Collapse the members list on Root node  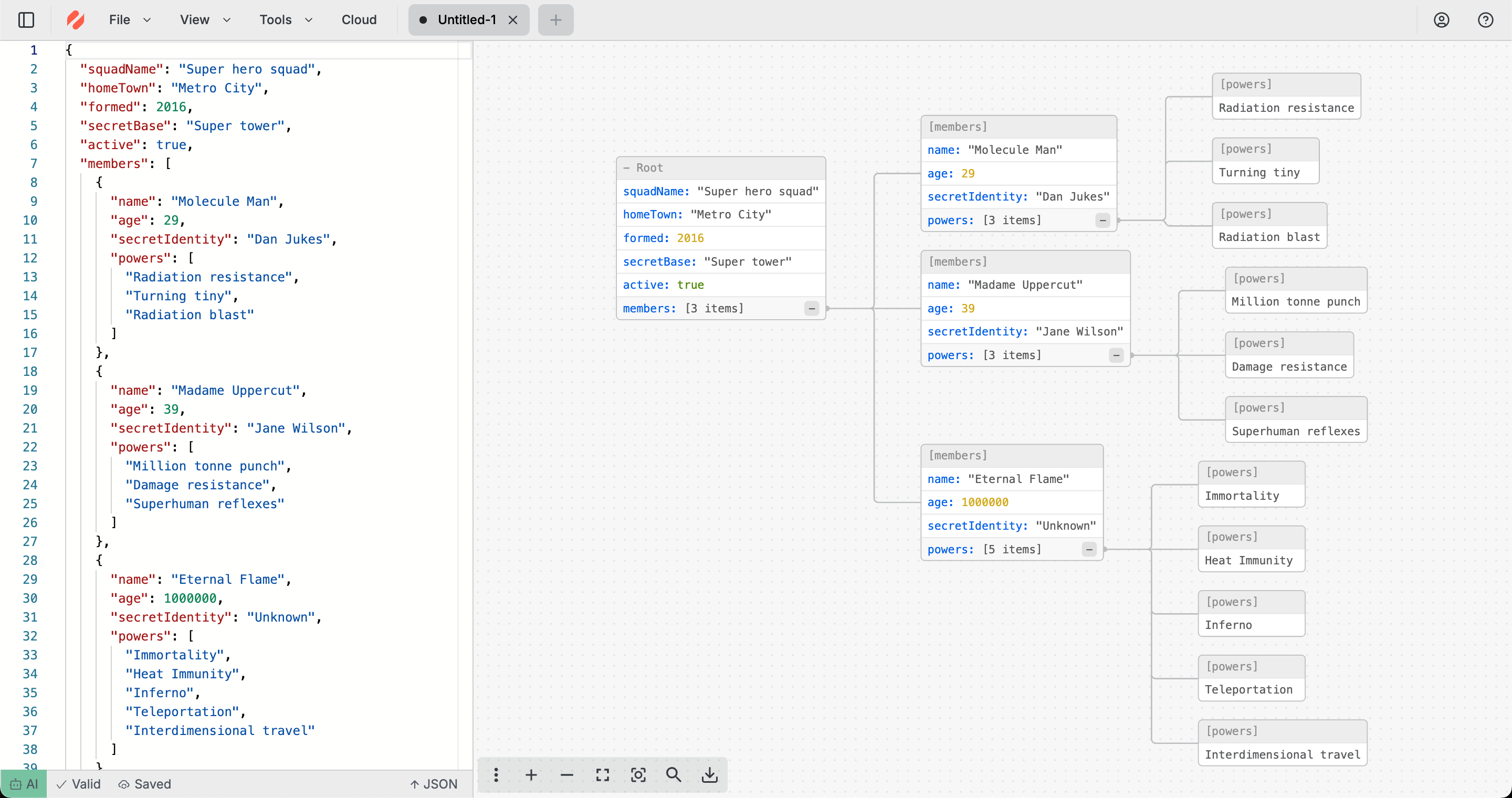[x=811, y=308]
